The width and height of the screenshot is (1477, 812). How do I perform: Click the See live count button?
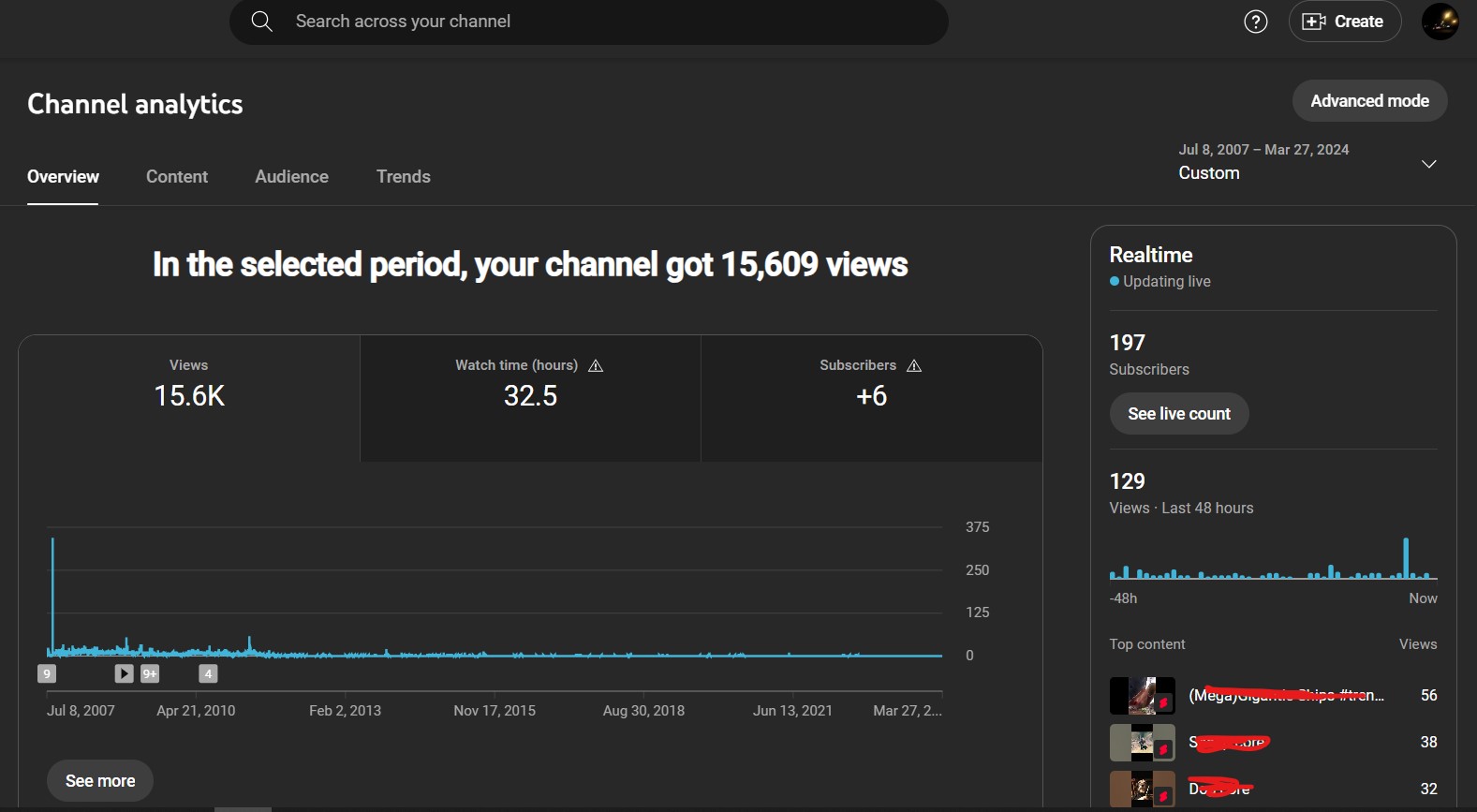[1178, 414]
